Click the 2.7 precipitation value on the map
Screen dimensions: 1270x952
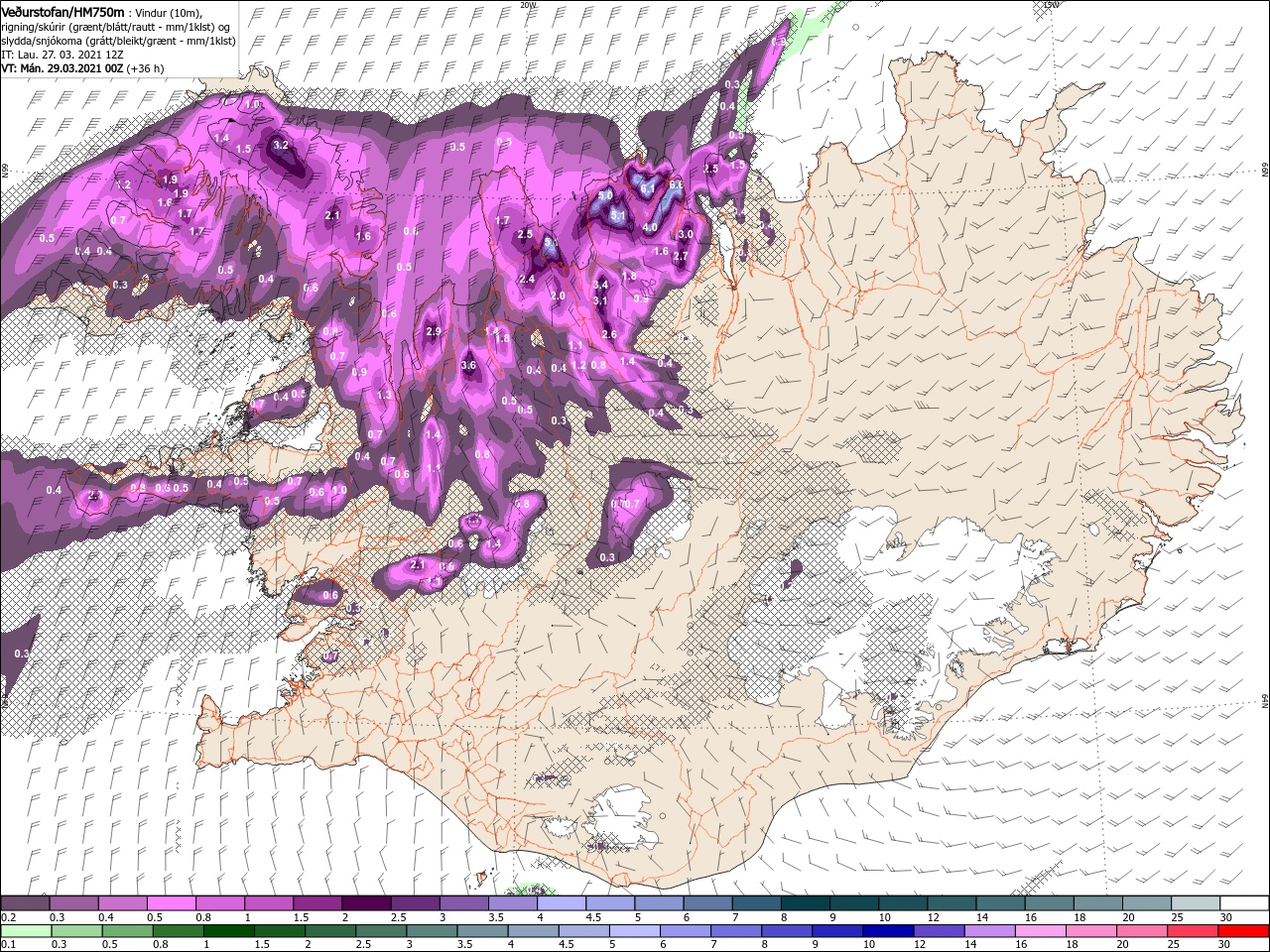[x=681, y=256]
